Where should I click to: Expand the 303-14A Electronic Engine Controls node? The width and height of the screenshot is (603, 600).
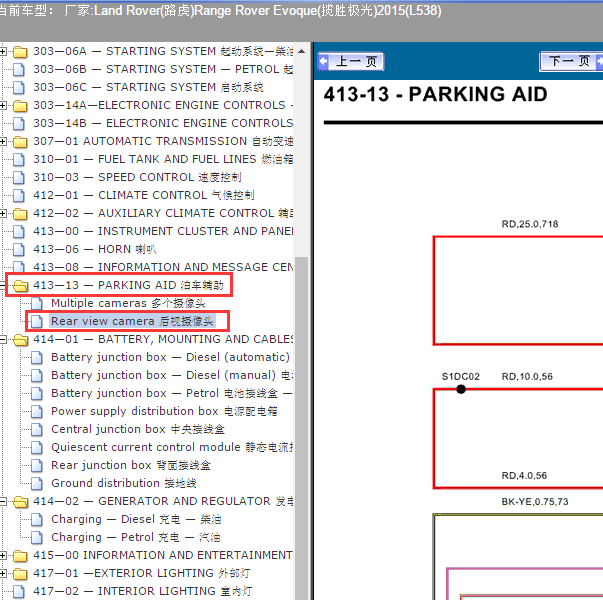click(x=4, y=105)
